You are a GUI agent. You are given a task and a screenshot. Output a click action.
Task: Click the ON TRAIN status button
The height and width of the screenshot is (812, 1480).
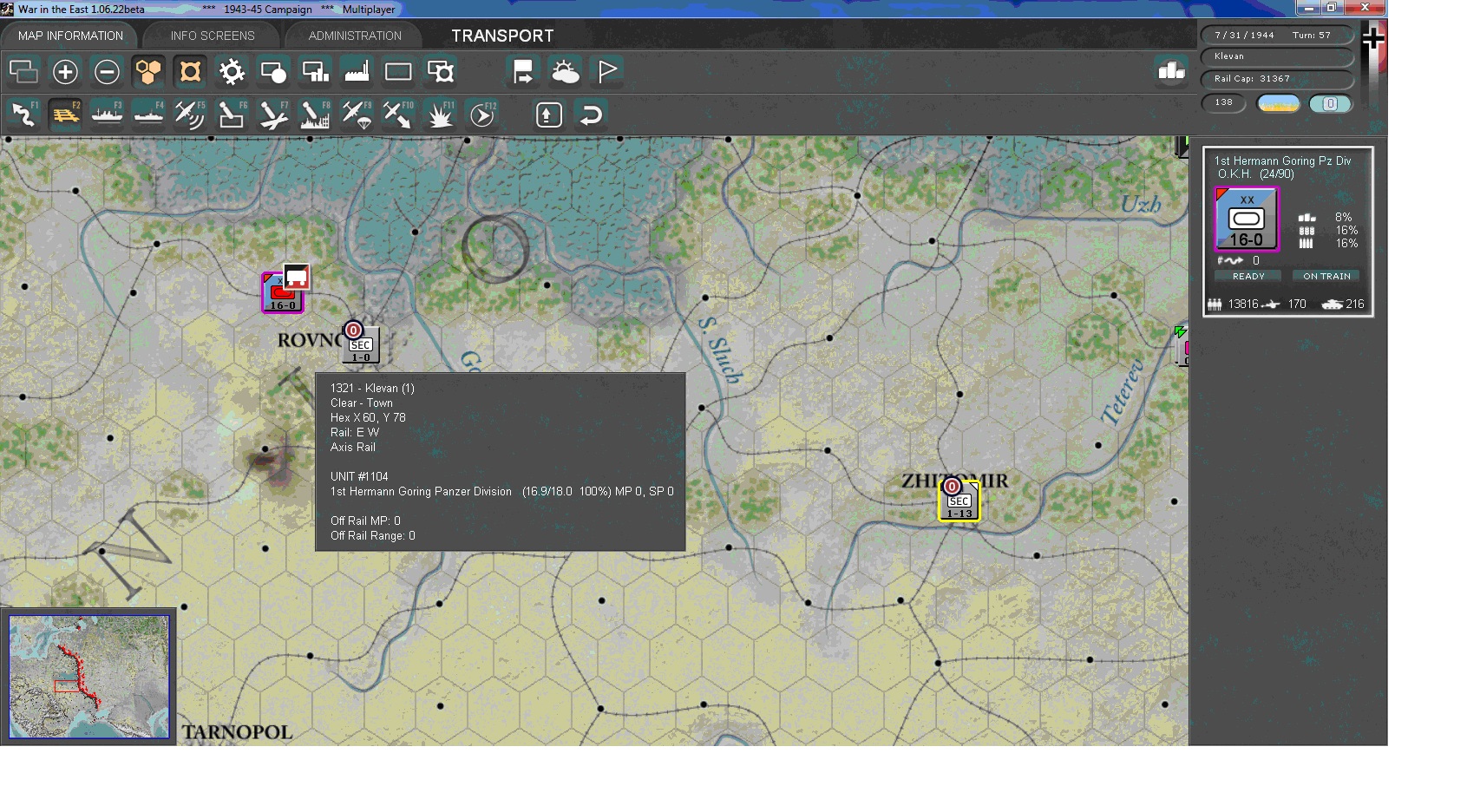pos(1326,276)
